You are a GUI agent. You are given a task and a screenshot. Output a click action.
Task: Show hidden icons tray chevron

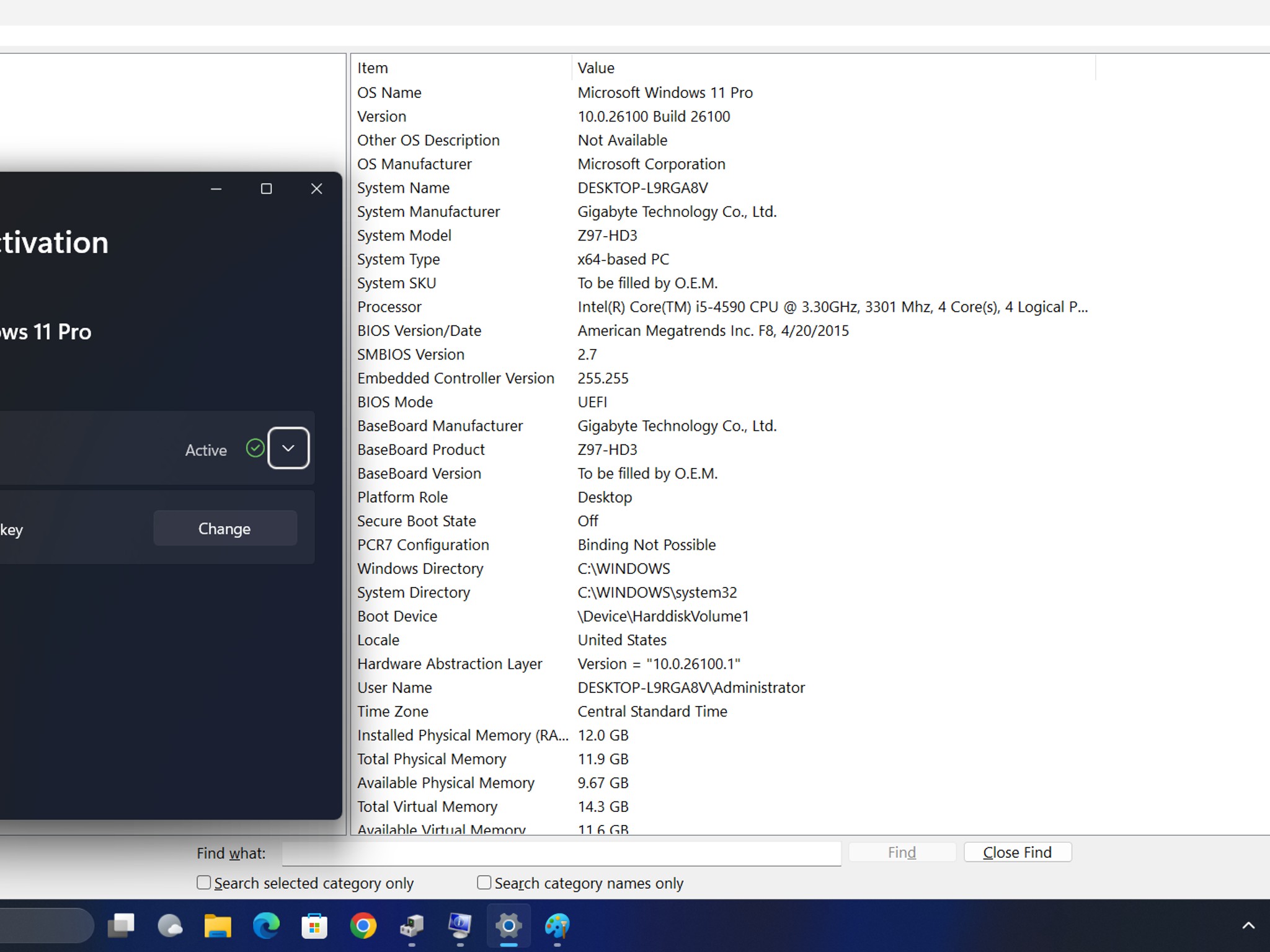(x=1248, y=926)
